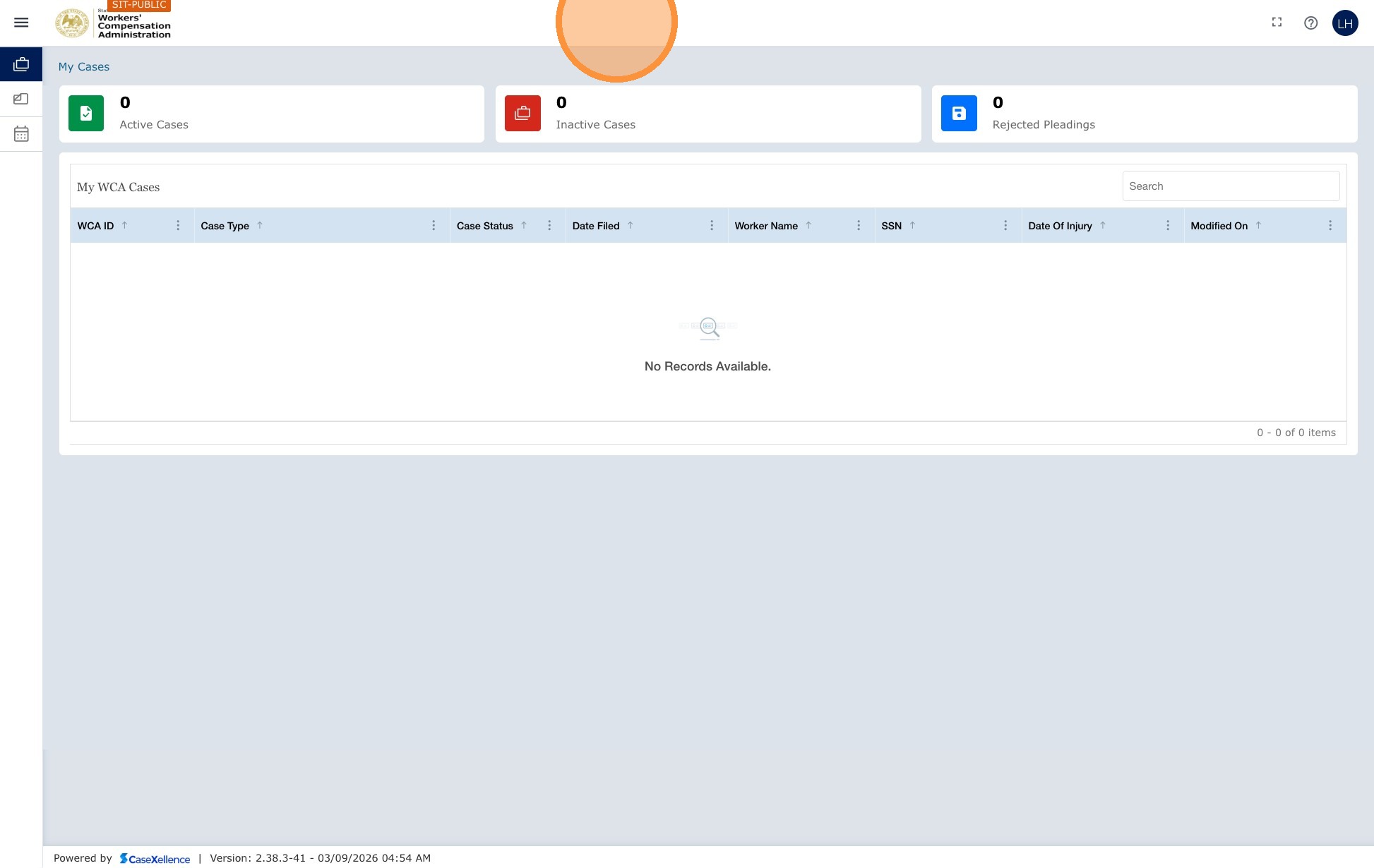This screenshot has width=1374, height=868.
Task: Open the calendar sidebar icon
Action: (x=21, y=133)
